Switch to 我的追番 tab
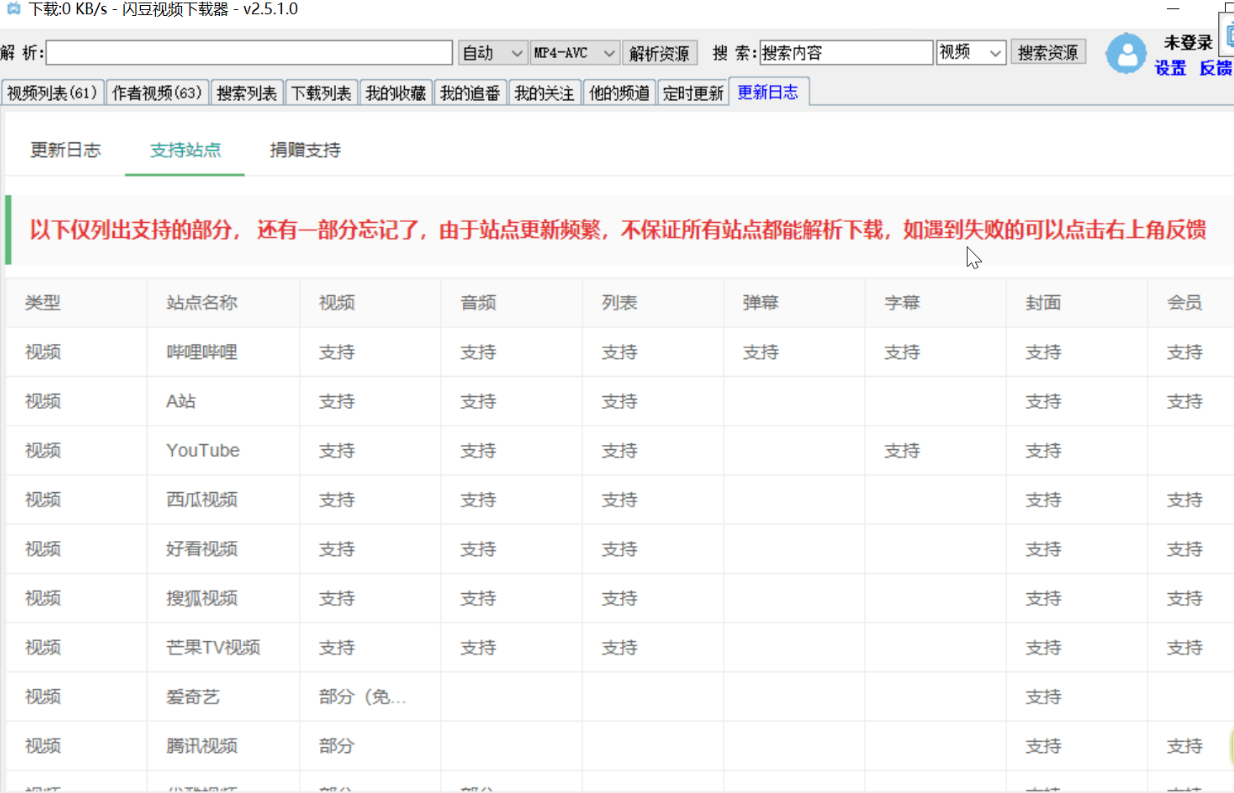1234x793 pixels. click(470, 93)
